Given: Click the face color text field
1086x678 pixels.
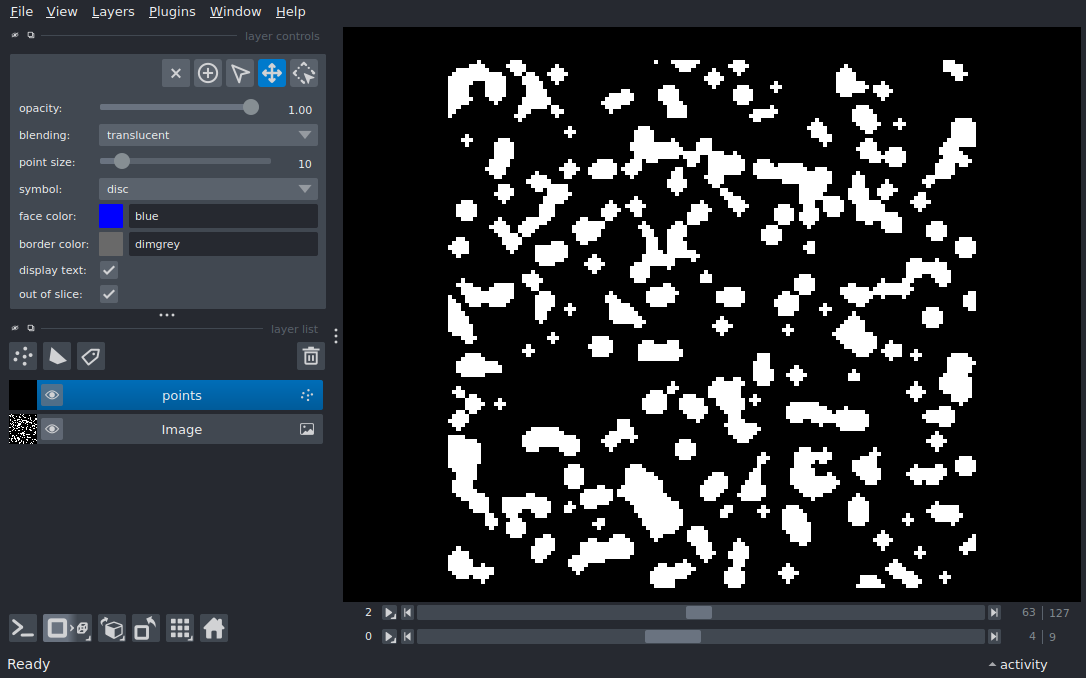Looking at the screenshot, I should (x=223, y=216).
